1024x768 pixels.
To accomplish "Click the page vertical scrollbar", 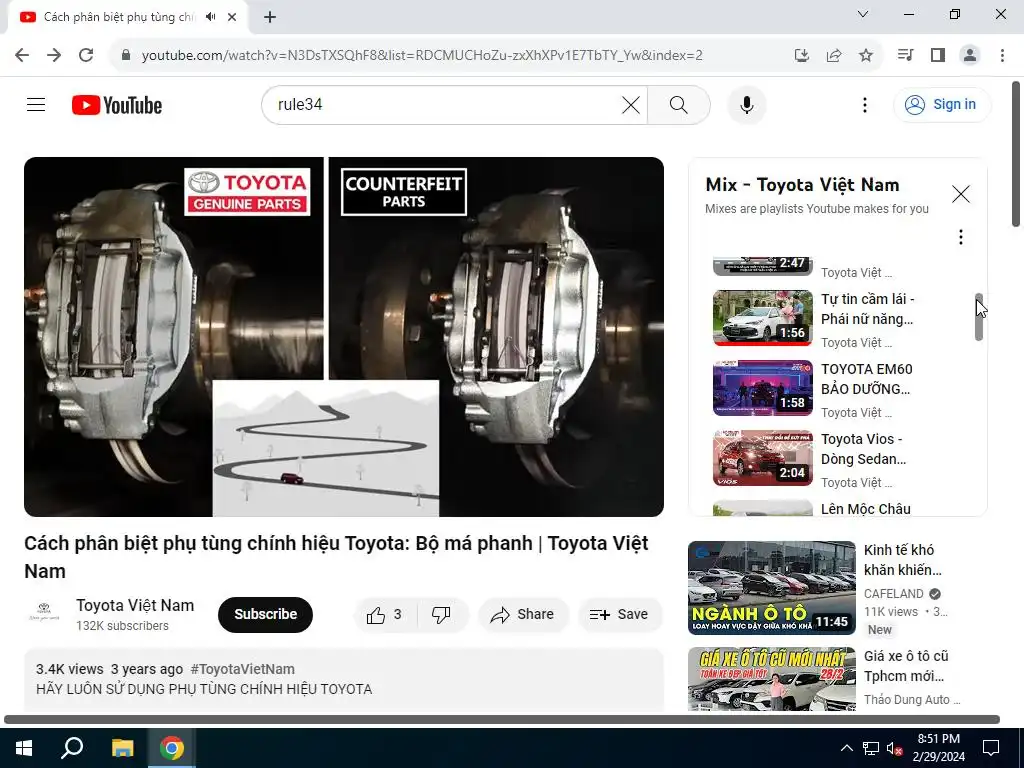I will 1016,154.
